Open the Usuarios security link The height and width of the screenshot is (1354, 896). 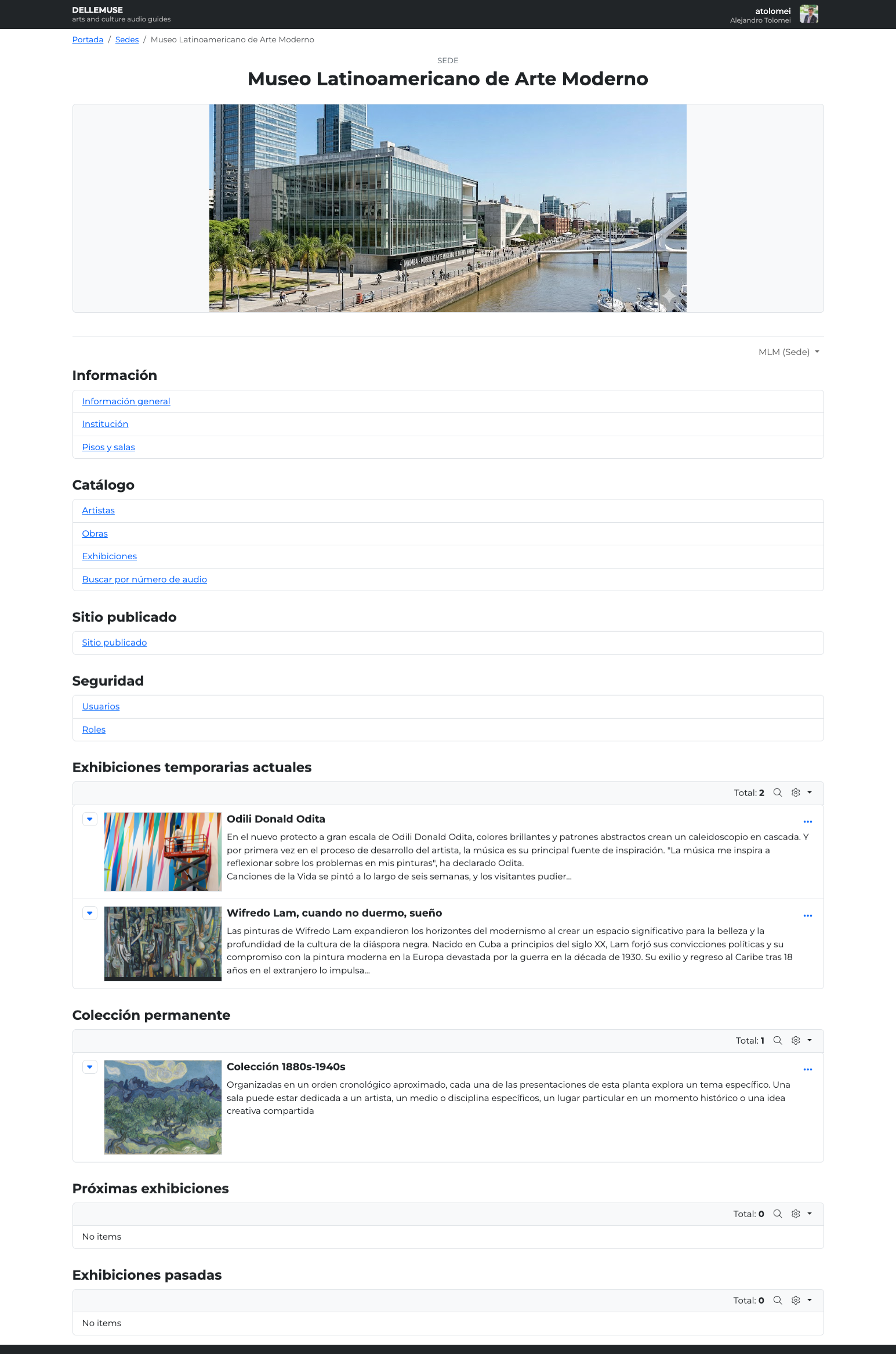pyautogui.click(x=101, y=707)
